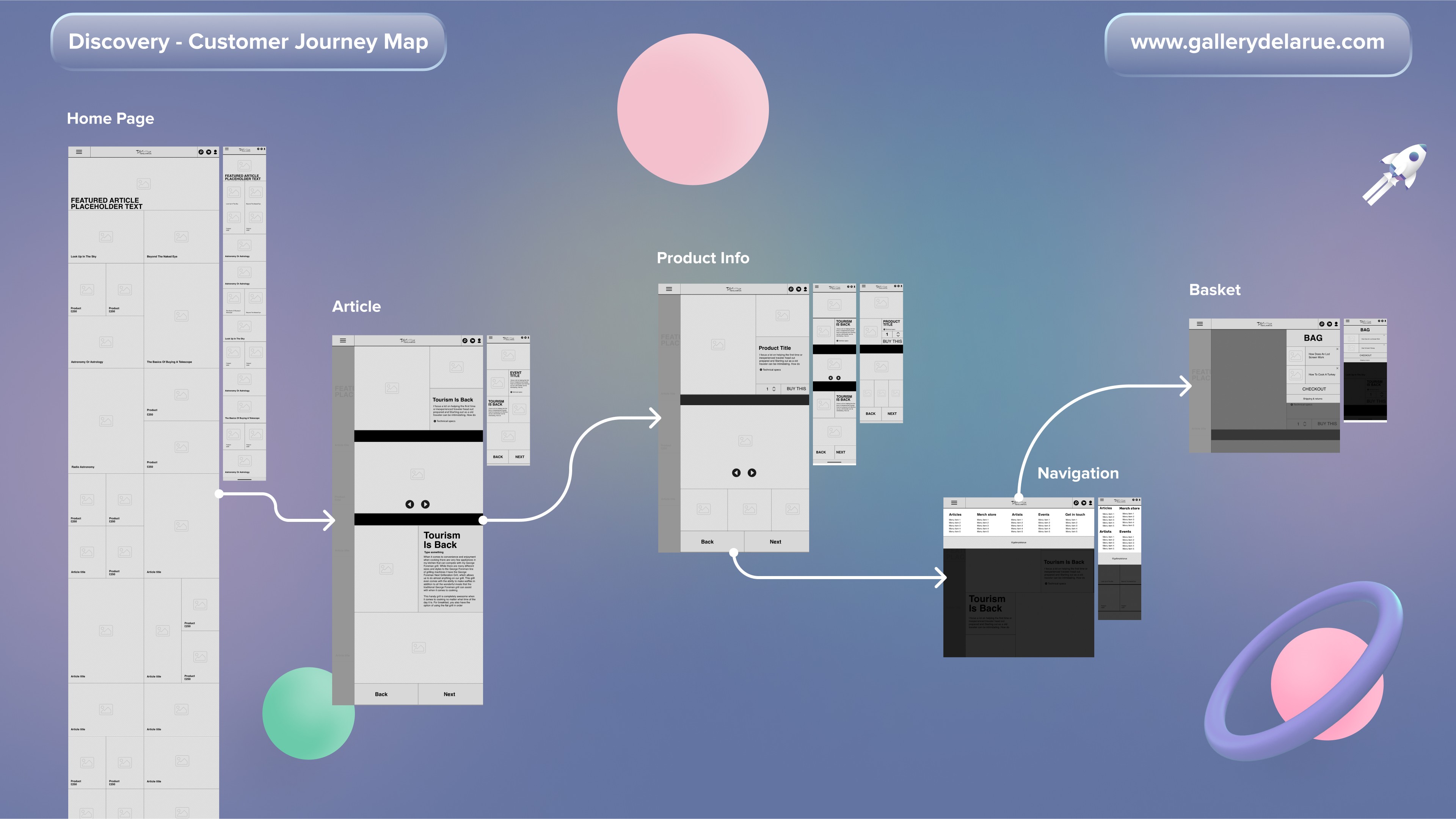Open 'Look Up In The Sky' tile on Home Page desktop
1456x819 pixels.
(x=106, y=236)
